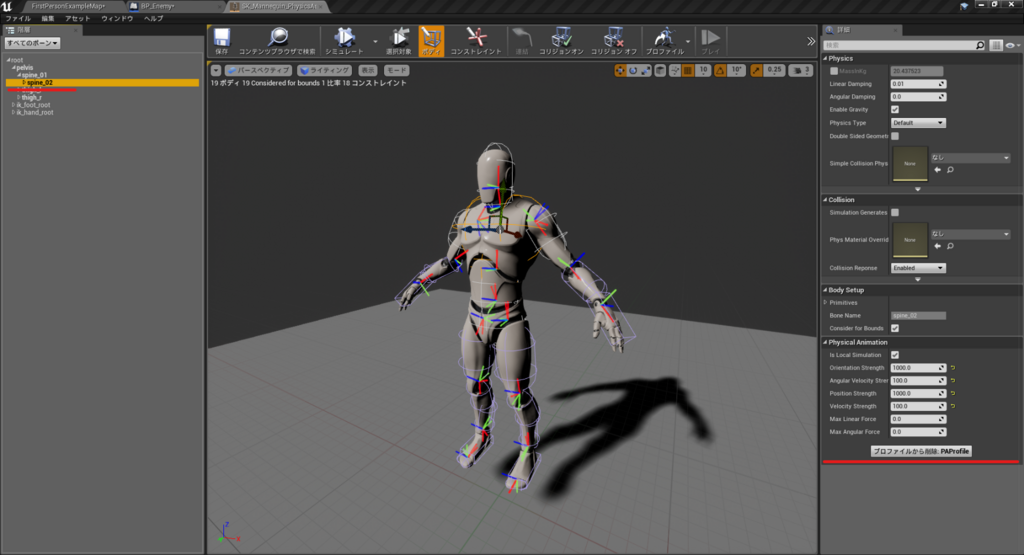Viewport: 1024px width, 555px height.
Task: Toggle the property matrix grid icon
Action: pos(995,45)
